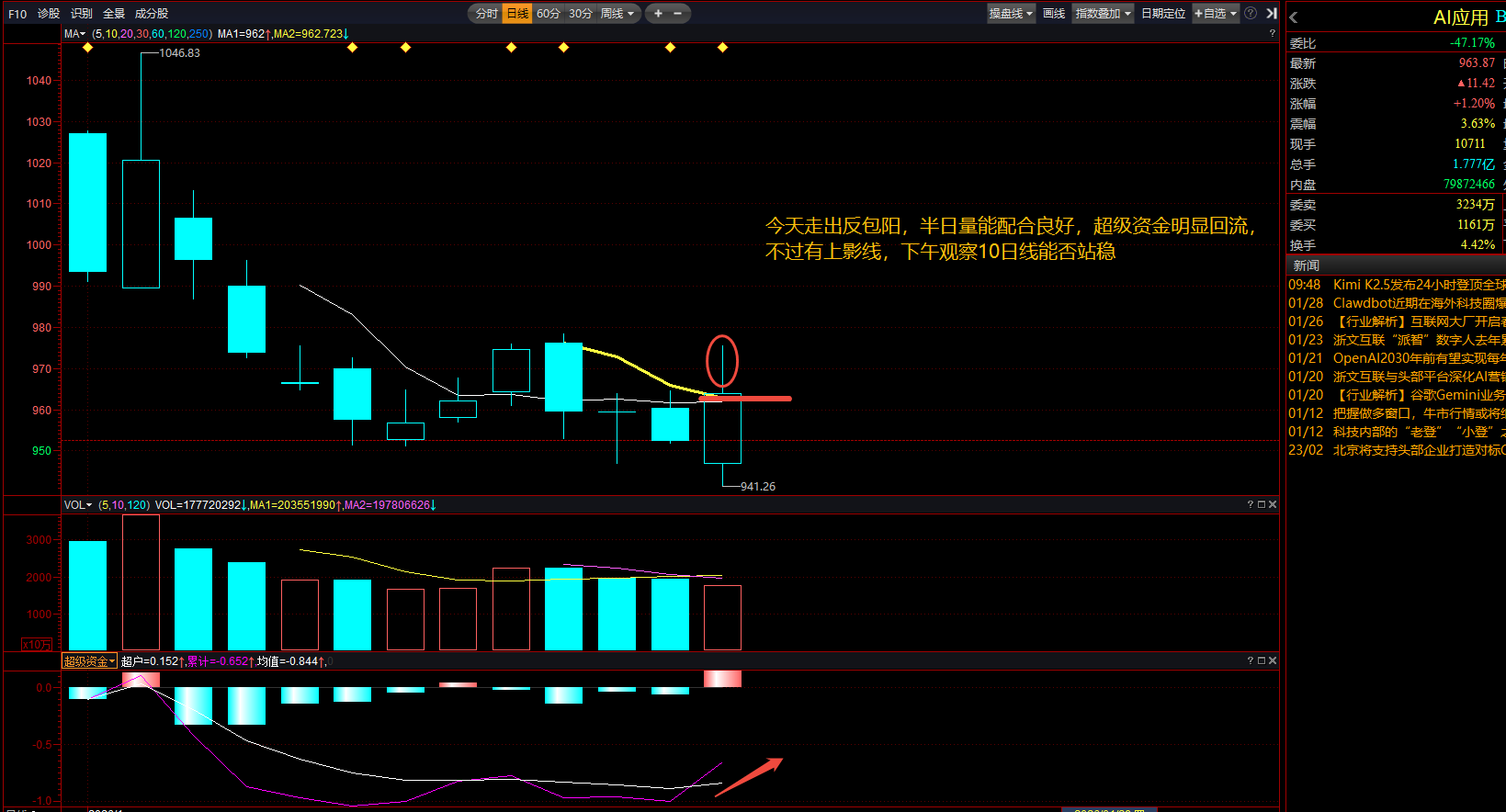The width and height of the screenshot is (1506, 812).
Task: Switch chart to 分时 view
Action: [x=486, y=14]
